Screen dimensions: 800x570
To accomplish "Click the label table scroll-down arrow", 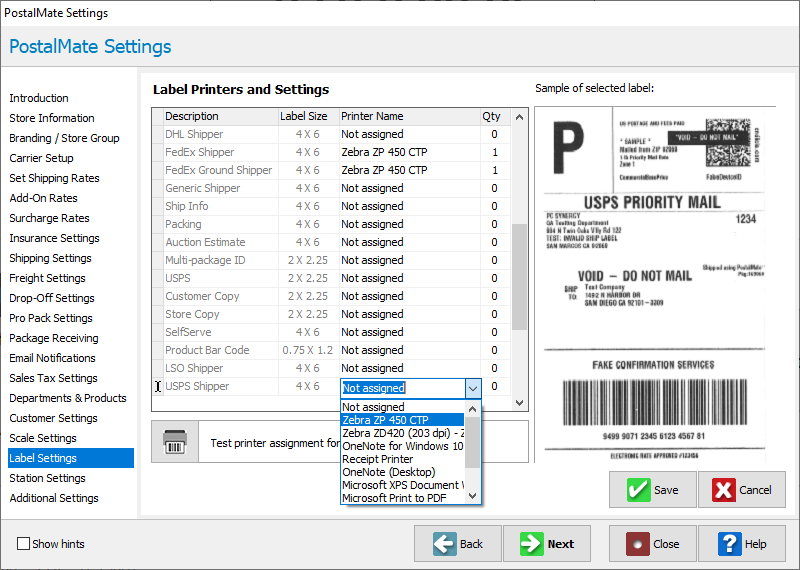I will 519,403.
